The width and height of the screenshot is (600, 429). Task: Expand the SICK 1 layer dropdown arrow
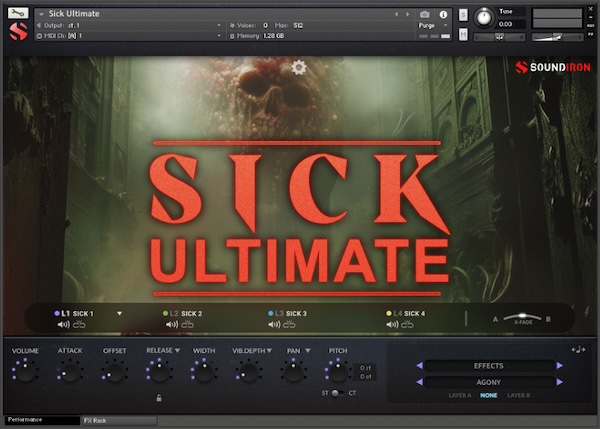(119, 314)
